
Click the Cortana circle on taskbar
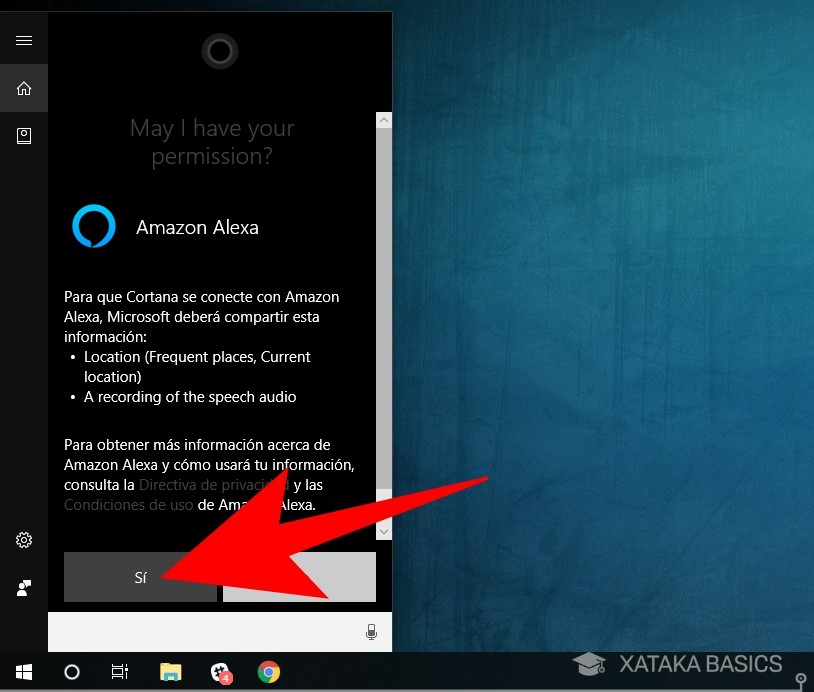[72, 672]
